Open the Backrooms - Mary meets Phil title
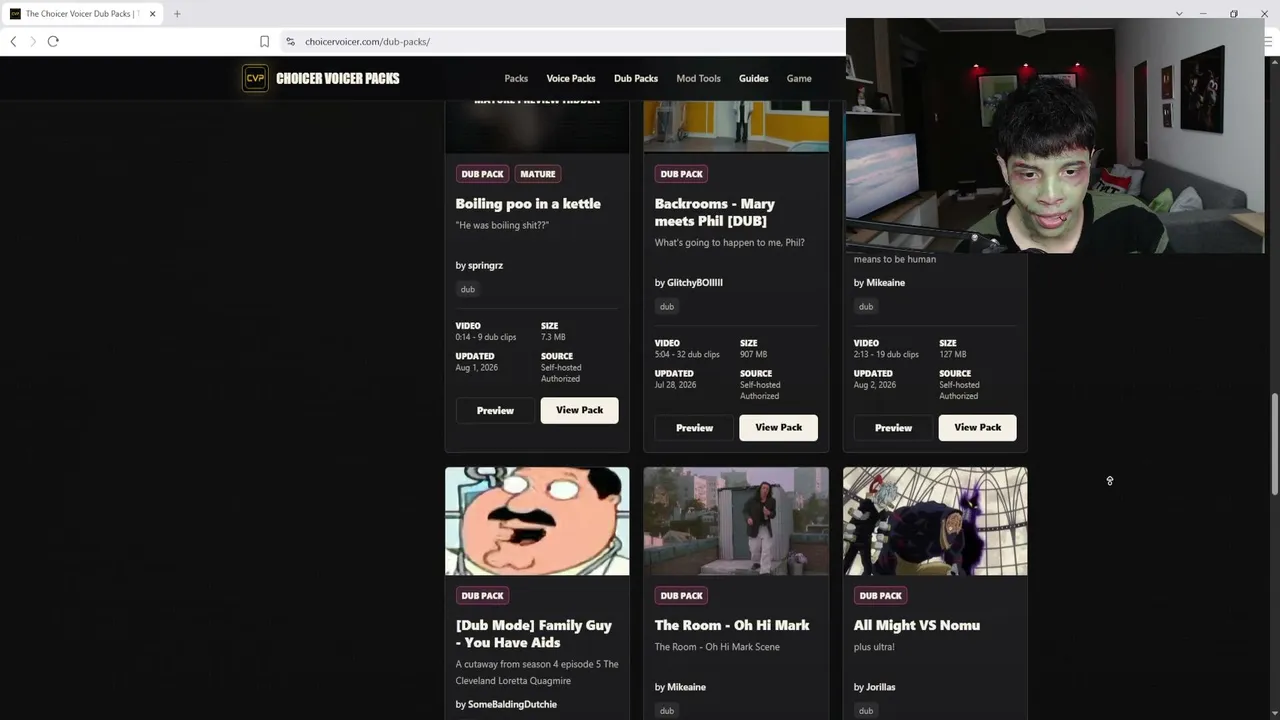1280x720 pixels. 715,212
